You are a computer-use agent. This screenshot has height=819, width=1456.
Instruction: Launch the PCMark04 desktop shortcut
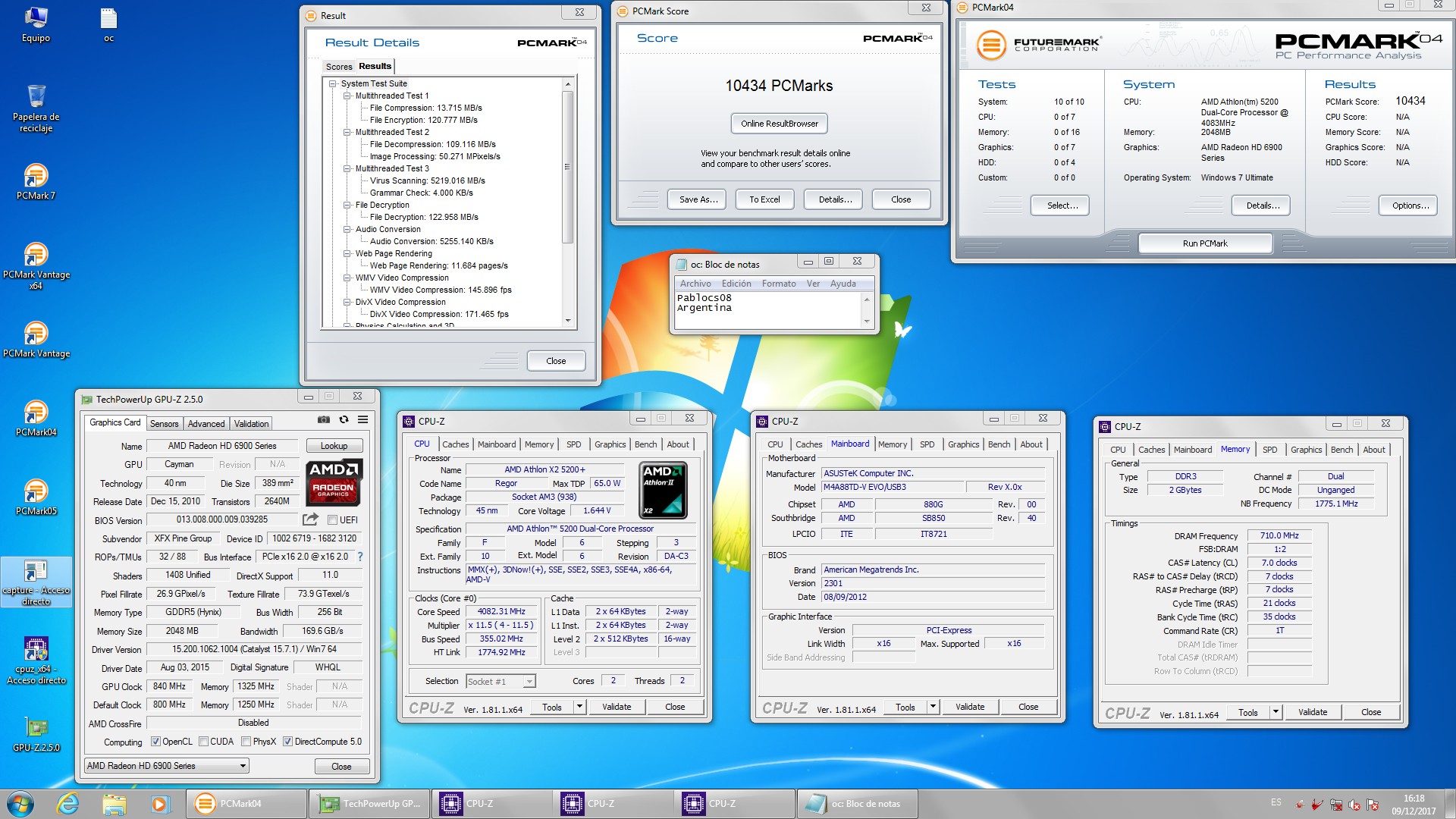point(36,419)
